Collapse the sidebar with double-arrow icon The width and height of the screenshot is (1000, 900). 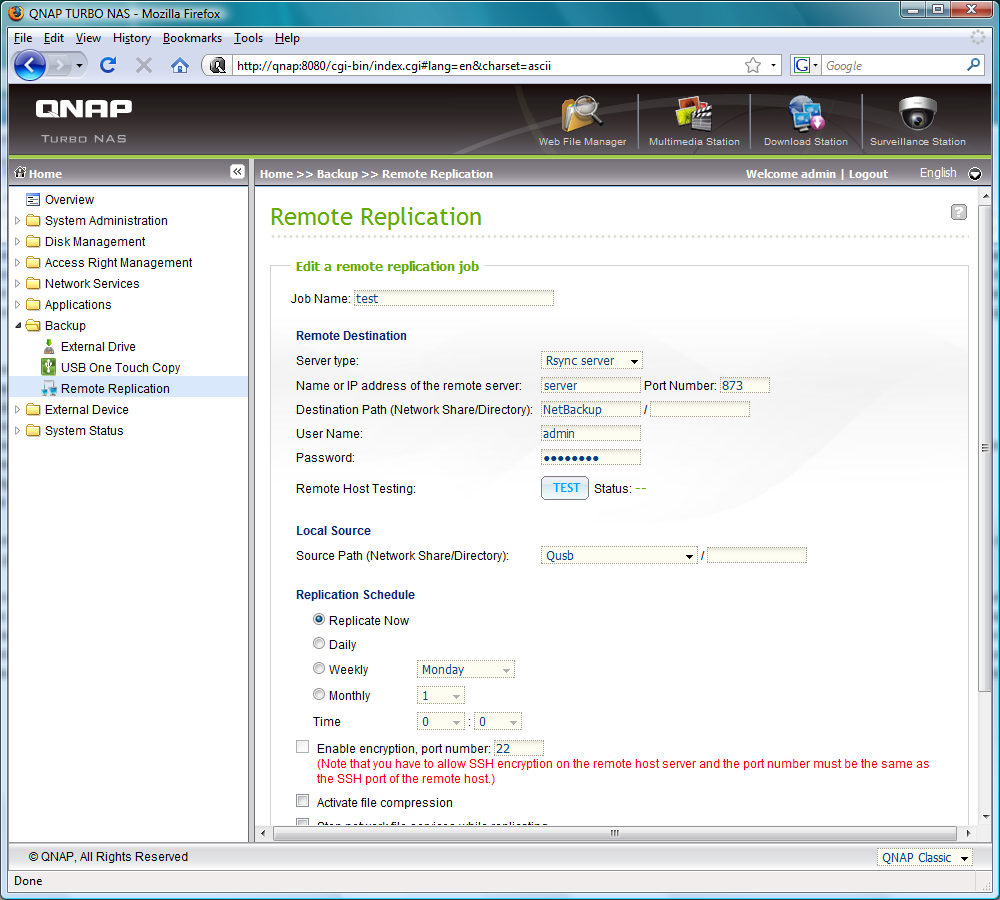coord(237,172)
